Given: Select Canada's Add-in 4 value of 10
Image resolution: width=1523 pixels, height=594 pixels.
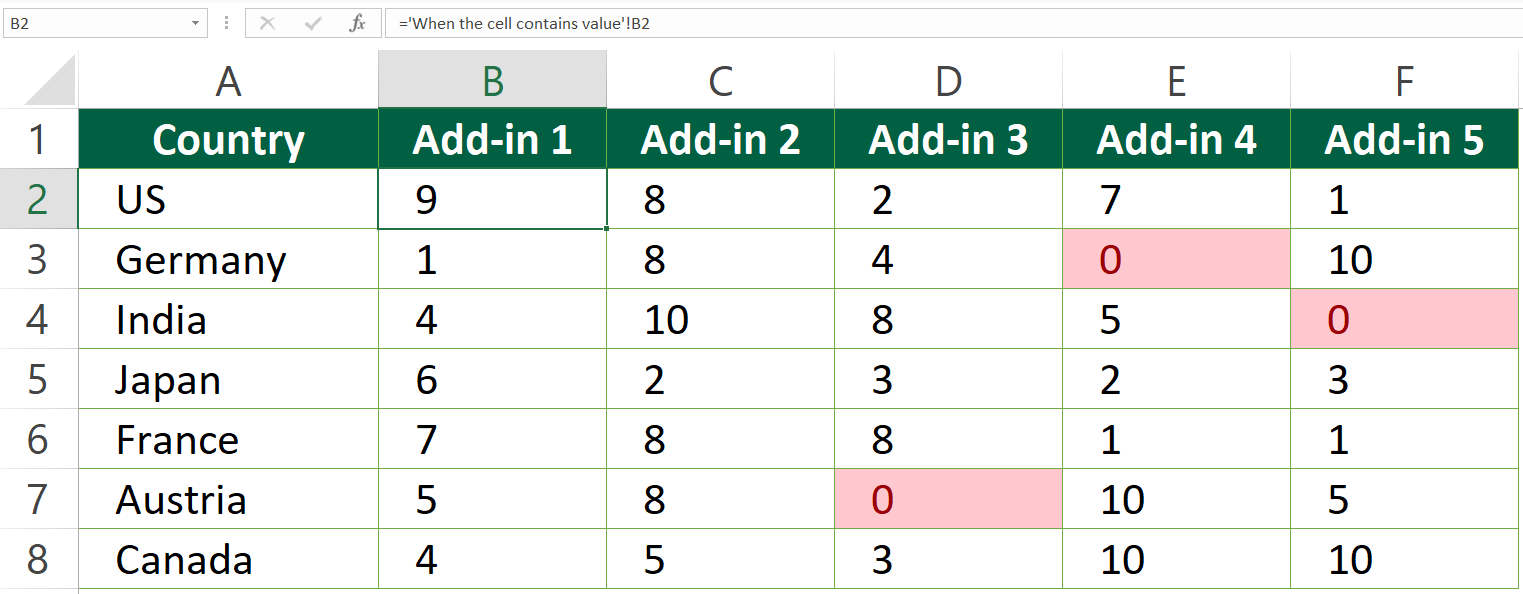Looking at the screenshot, I should click(1175, 560).
